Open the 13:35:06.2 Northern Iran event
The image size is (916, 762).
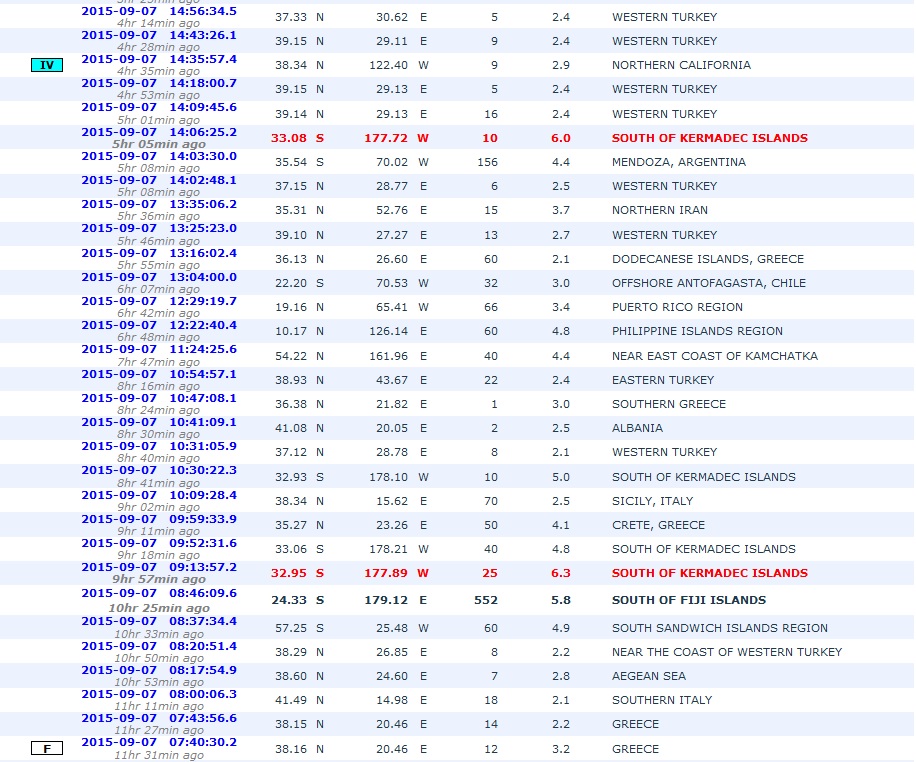159,204
